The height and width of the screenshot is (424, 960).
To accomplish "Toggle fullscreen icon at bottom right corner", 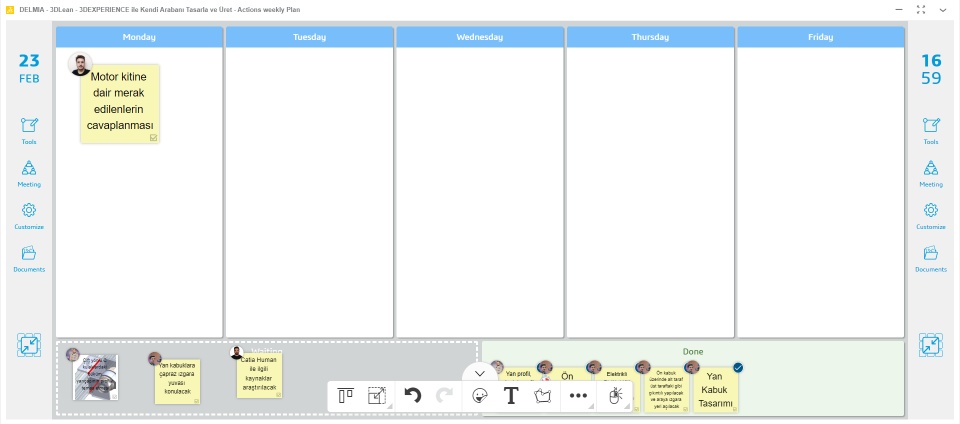I will pyautogui.click(x=931, y=345).
